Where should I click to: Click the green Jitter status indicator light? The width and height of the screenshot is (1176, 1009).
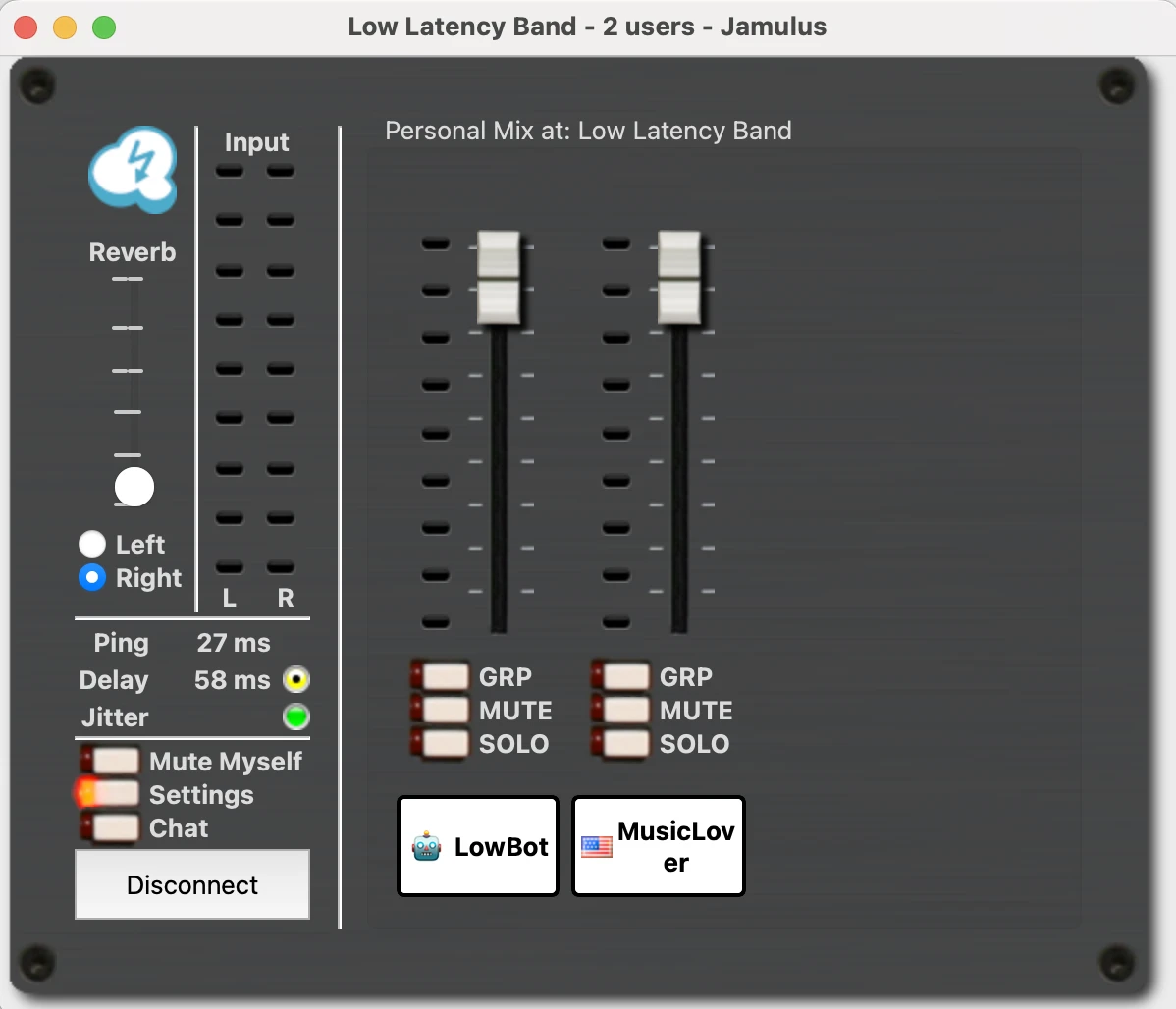296,717
